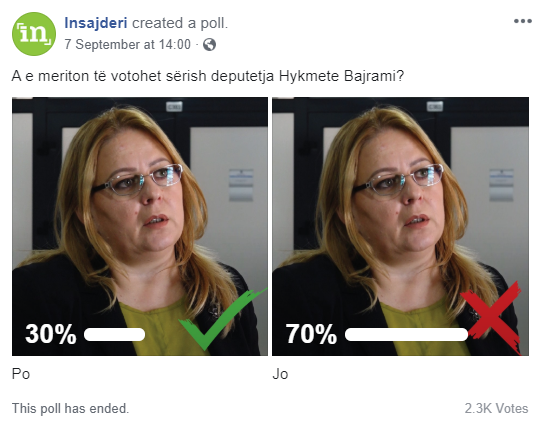Viewport: 541px width, 437px height.
Task: Click the red X on Jo image
Action: pyautogui.click(x=491, y=317)
